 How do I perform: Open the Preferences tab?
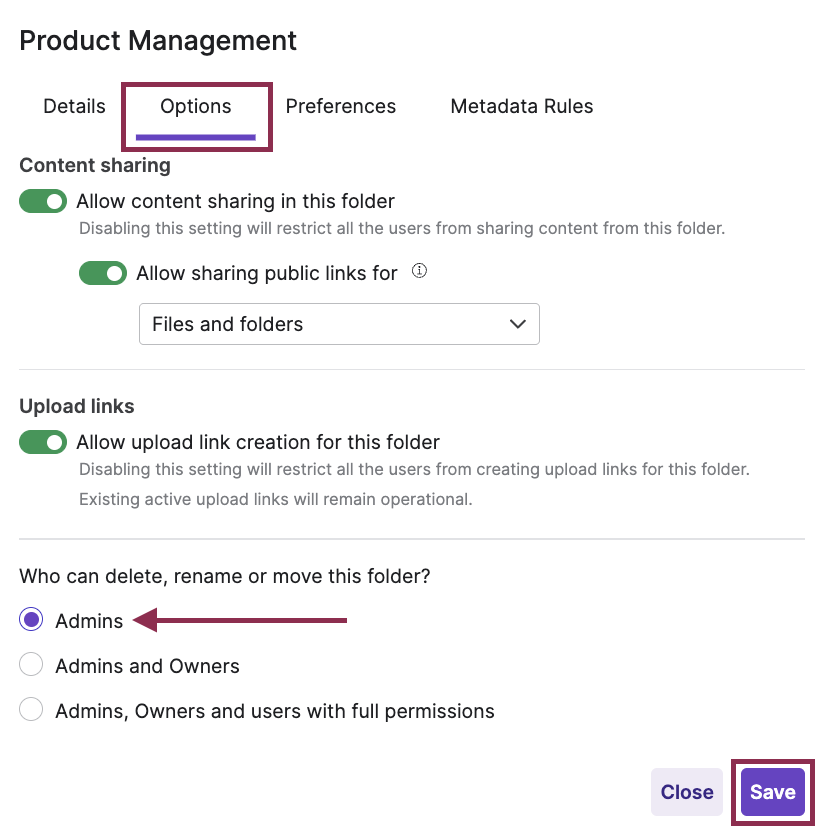click(x=341, y=106)
